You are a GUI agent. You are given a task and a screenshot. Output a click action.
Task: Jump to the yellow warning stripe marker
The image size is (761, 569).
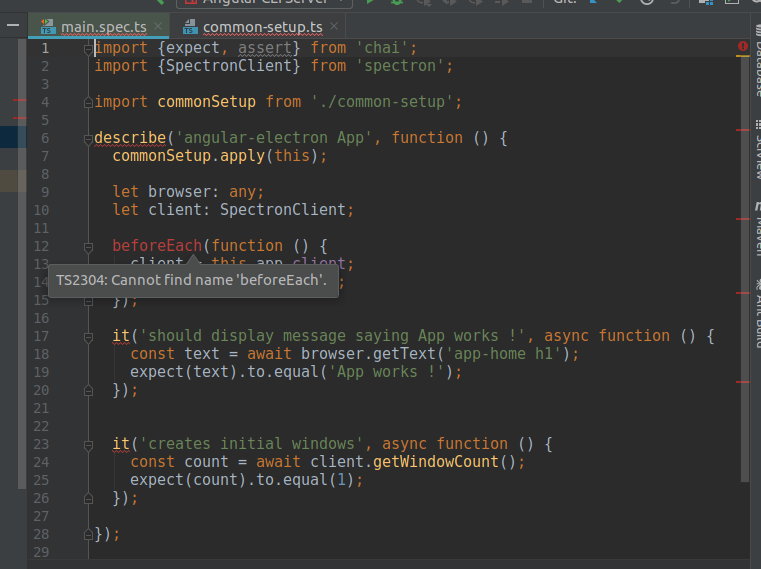[743, 56]
